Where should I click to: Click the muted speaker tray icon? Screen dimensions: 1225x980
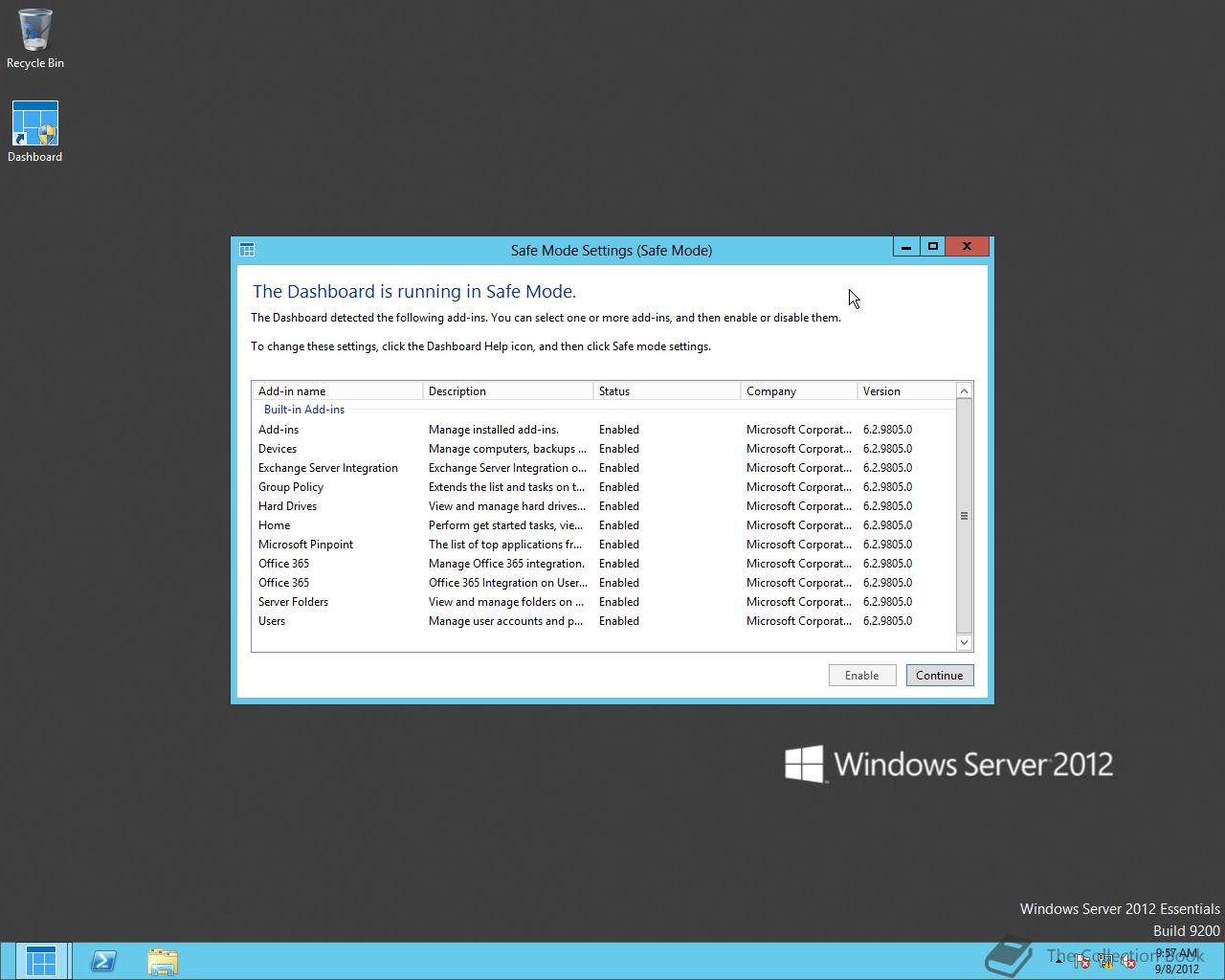1128,962
